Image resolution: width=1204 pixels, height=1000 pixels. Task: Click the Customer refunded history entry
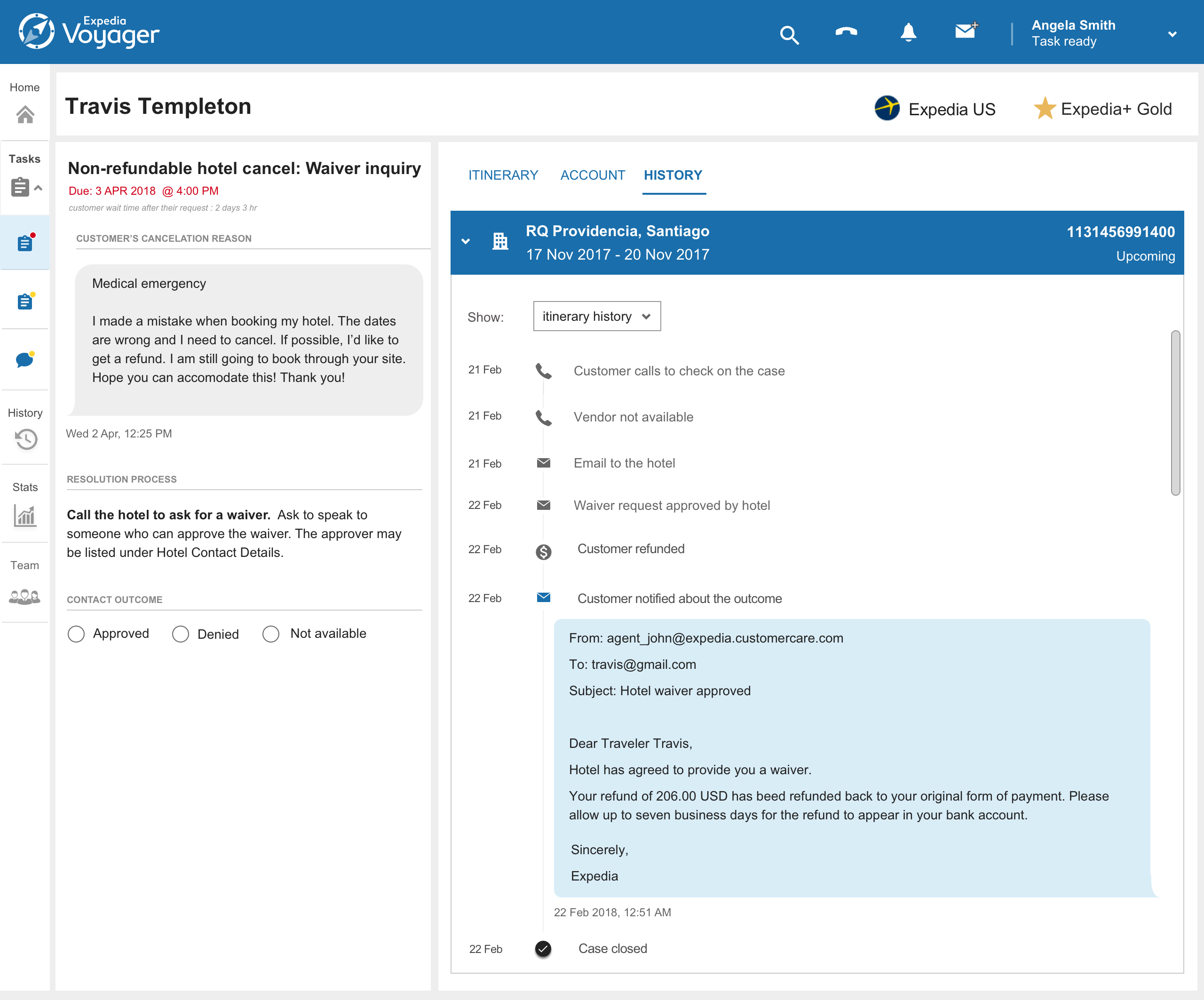click(630, 549)
